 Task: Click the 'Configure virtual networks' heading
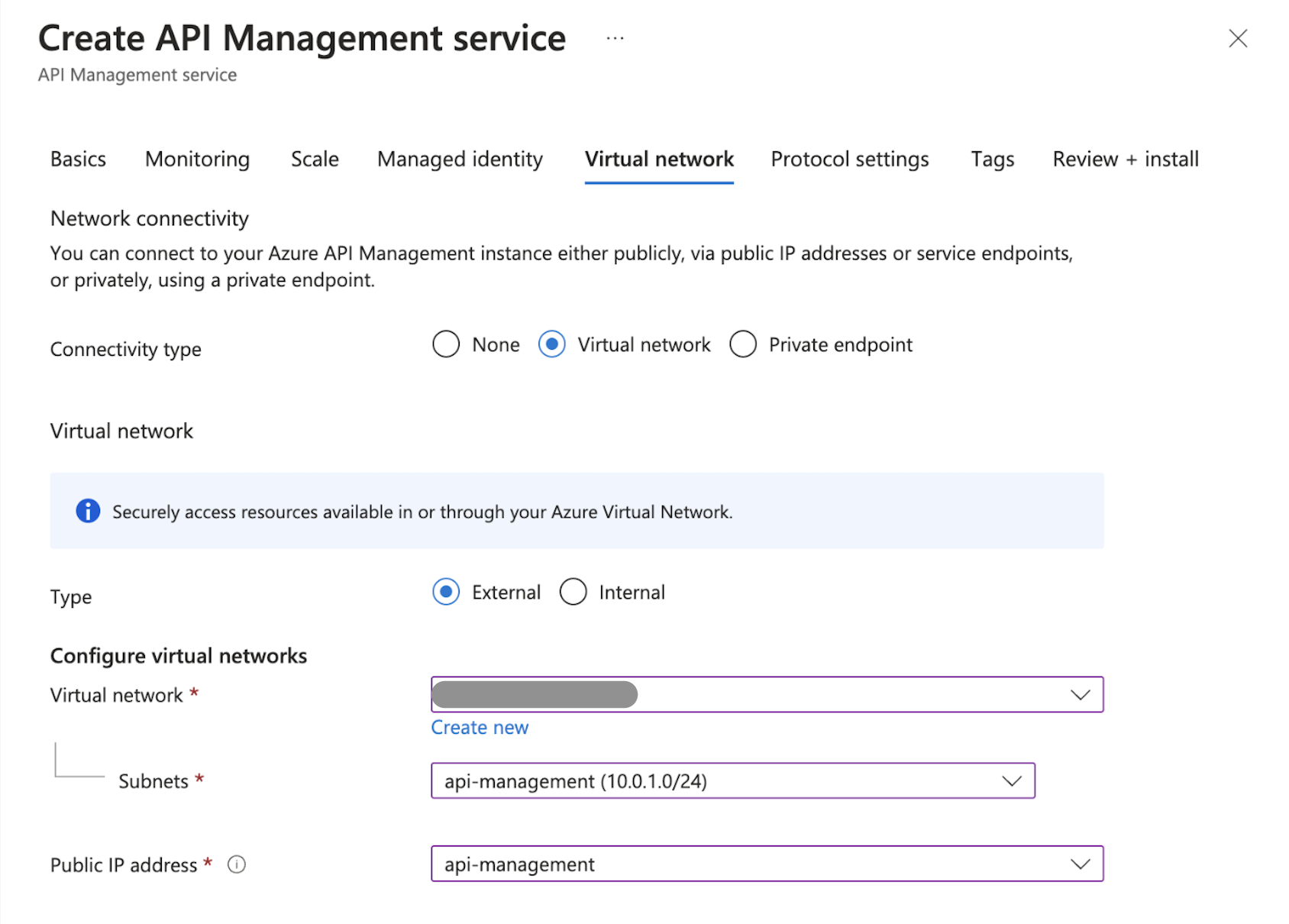click(179, 656)
